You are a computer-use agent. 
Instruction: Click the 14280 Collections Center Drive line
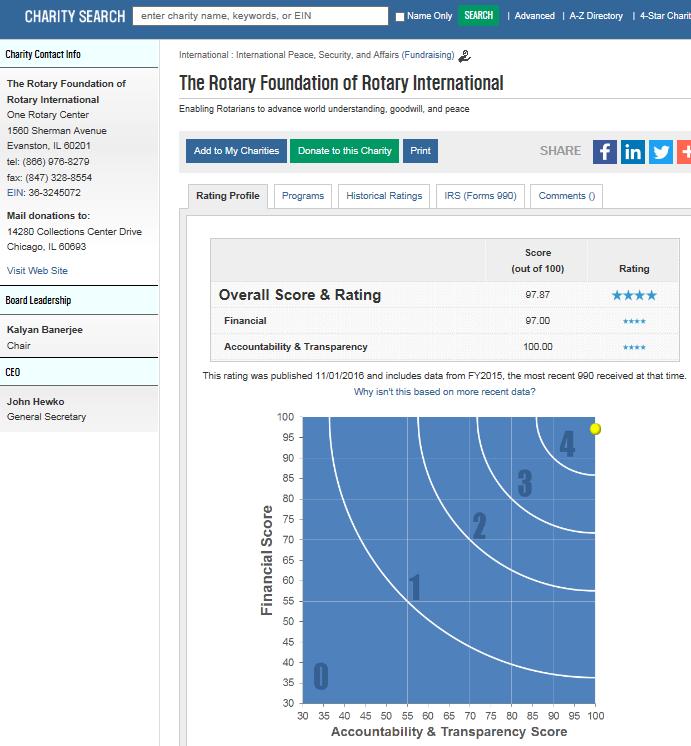click(74, 232)
